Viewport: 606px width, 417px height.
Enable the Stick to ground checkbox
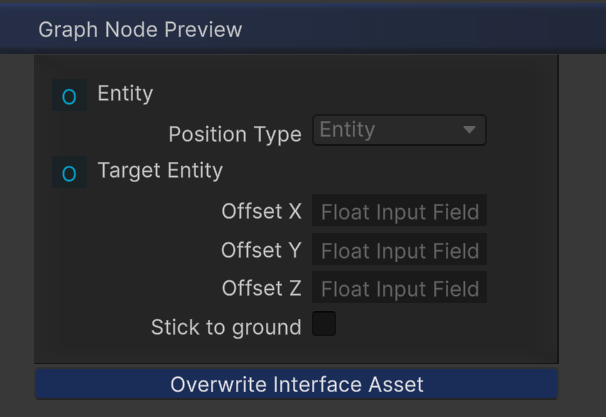point(324,325)
